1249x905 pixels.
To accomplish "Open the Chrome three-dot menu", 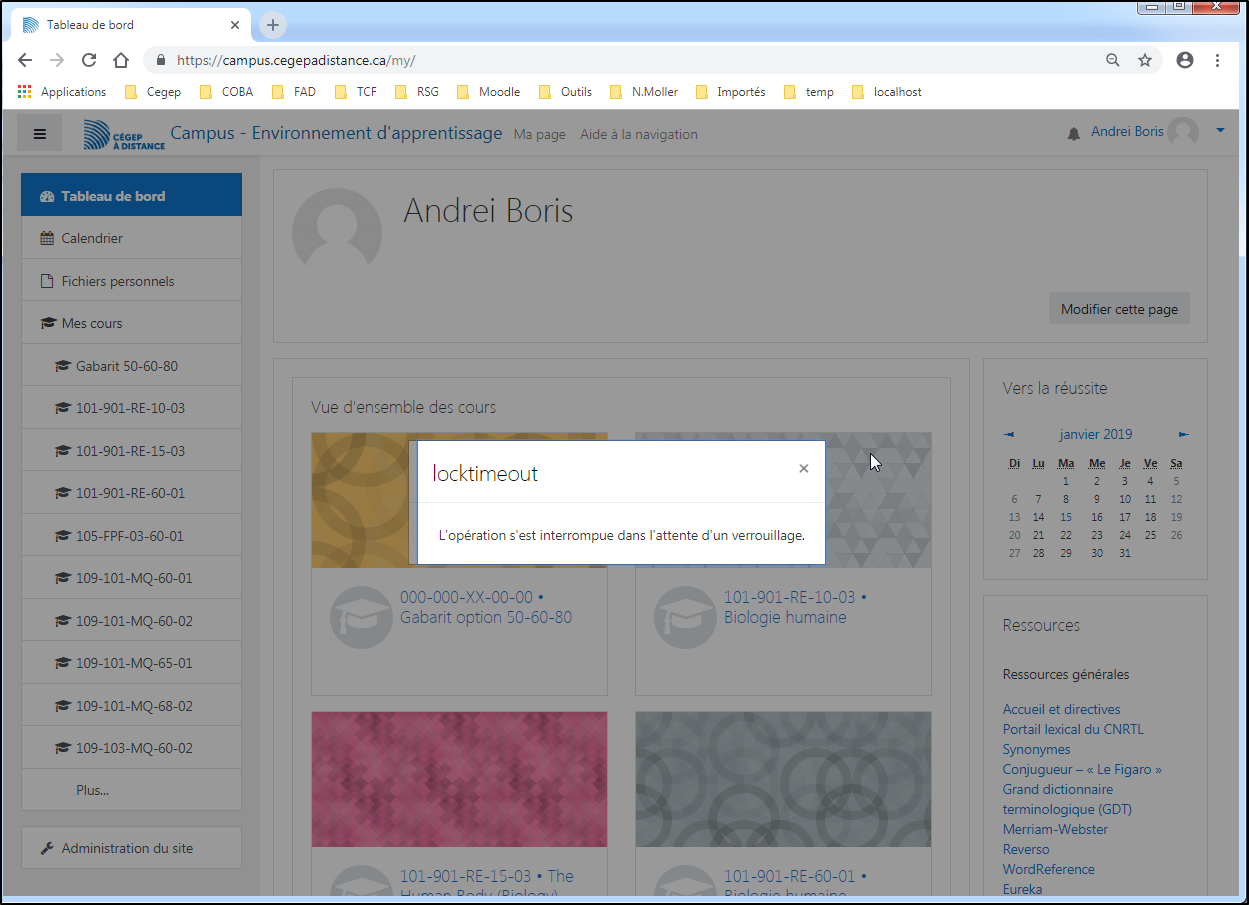I will point(1217,60).
